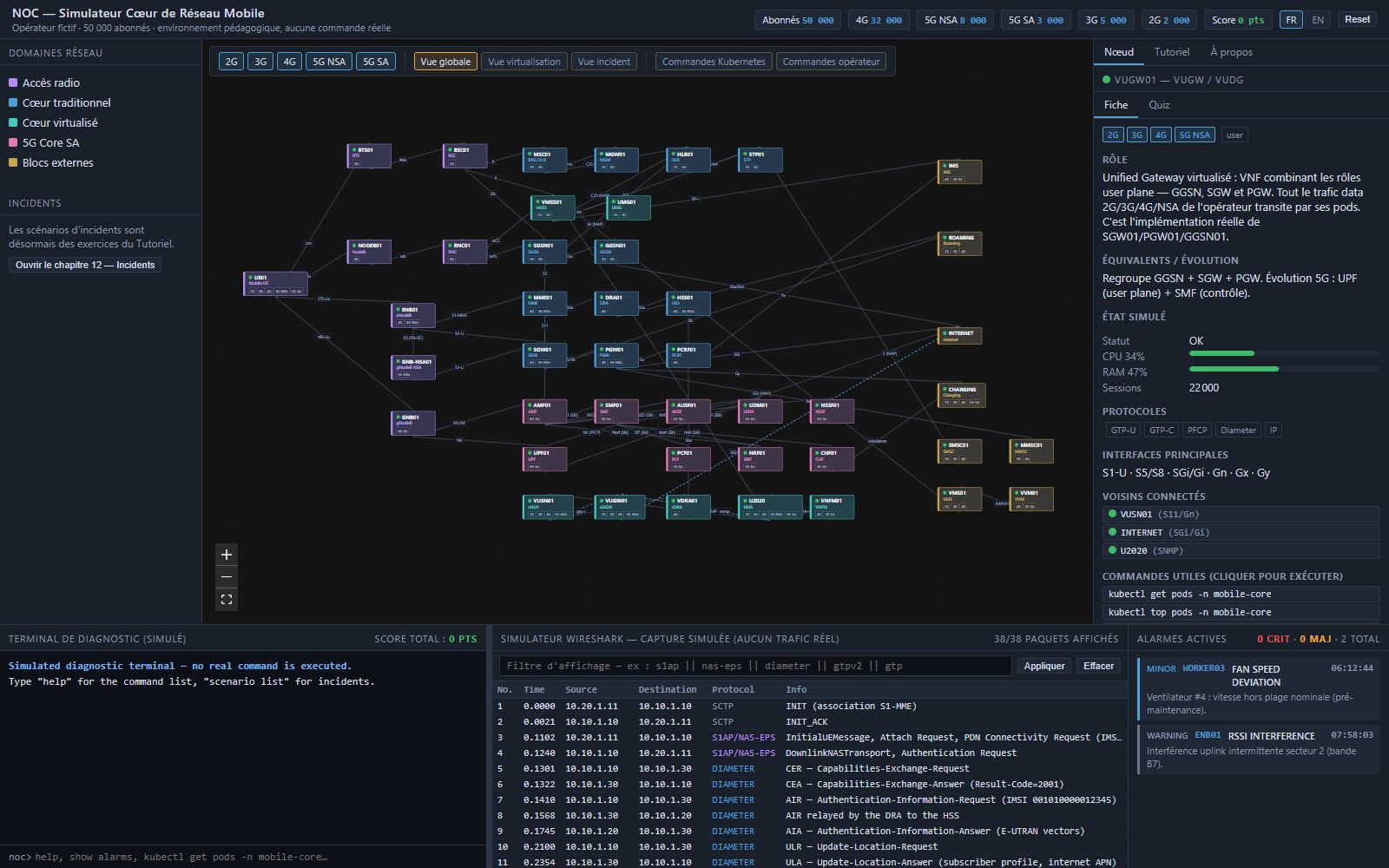This screenshot has height=868, width=1389.
Task: Focus the Wireshark filter input field
Action: [x=755, y=666]
